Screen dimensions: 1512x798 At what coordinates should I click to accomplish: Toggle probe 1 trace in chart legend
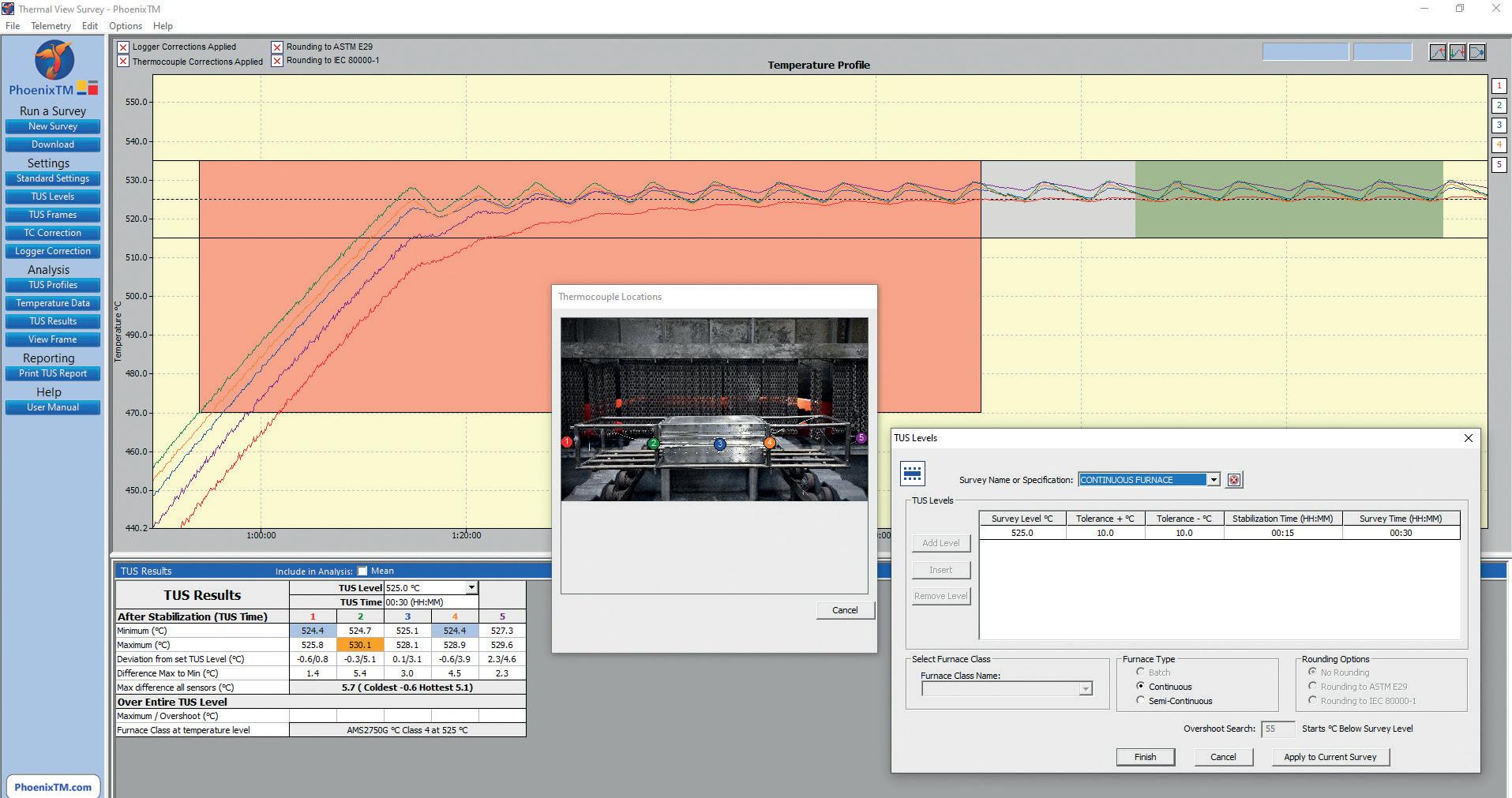pyautogui.click(x=1499, y=86)
